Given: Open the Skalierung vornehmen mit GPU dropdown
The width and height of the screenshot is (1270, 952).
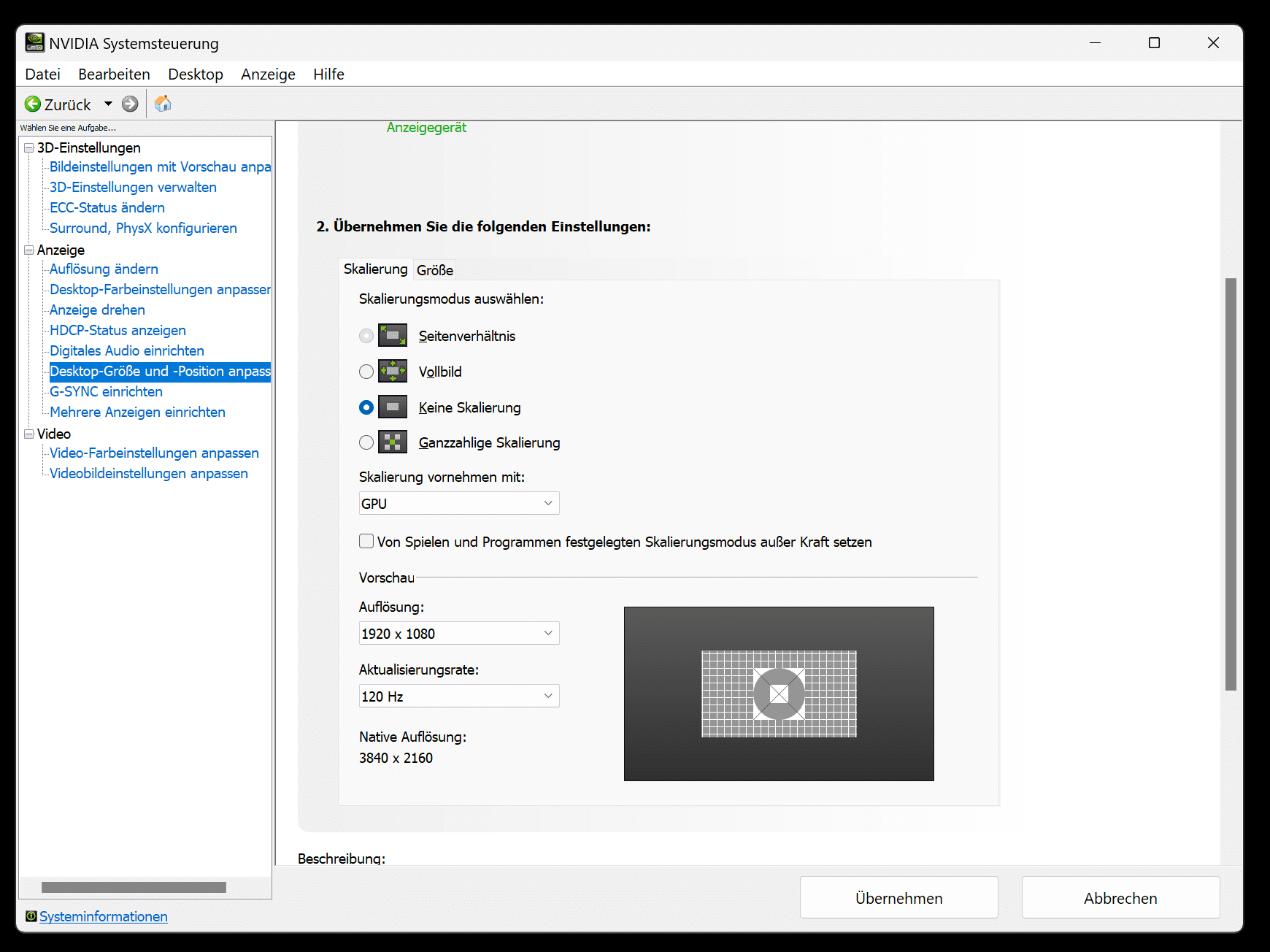Looking at the screenshot, I should pyautogui.click(x=459, y=503).
